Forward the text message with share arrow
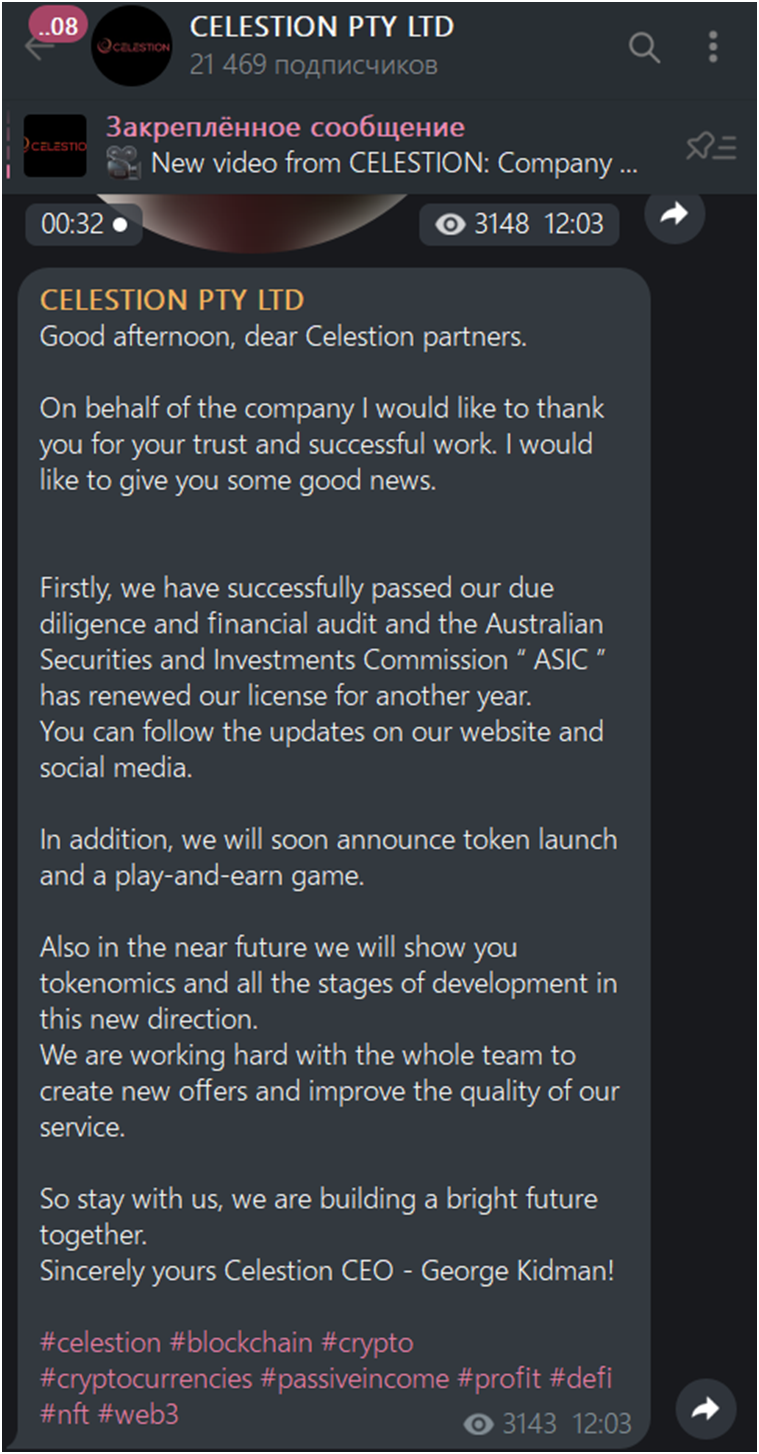The height and width of the screenshot is (1454, 759). 706,1410
